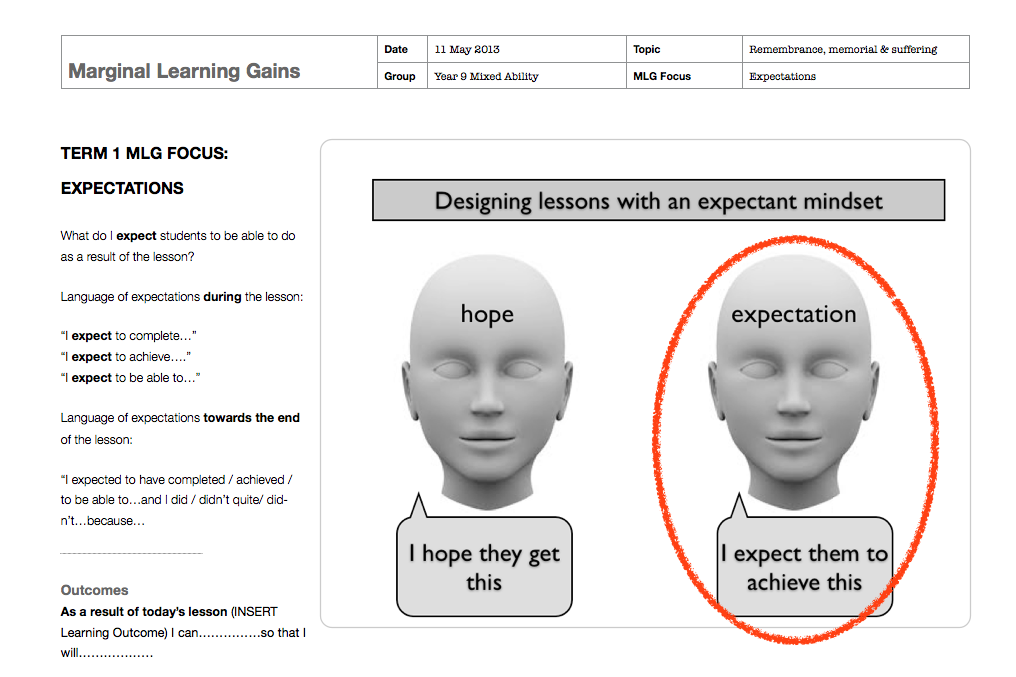This screenshot has width=1016, height=677.
Task: Click the "Marginal Learning Gains" title cell
Action: tap(184, 71)
